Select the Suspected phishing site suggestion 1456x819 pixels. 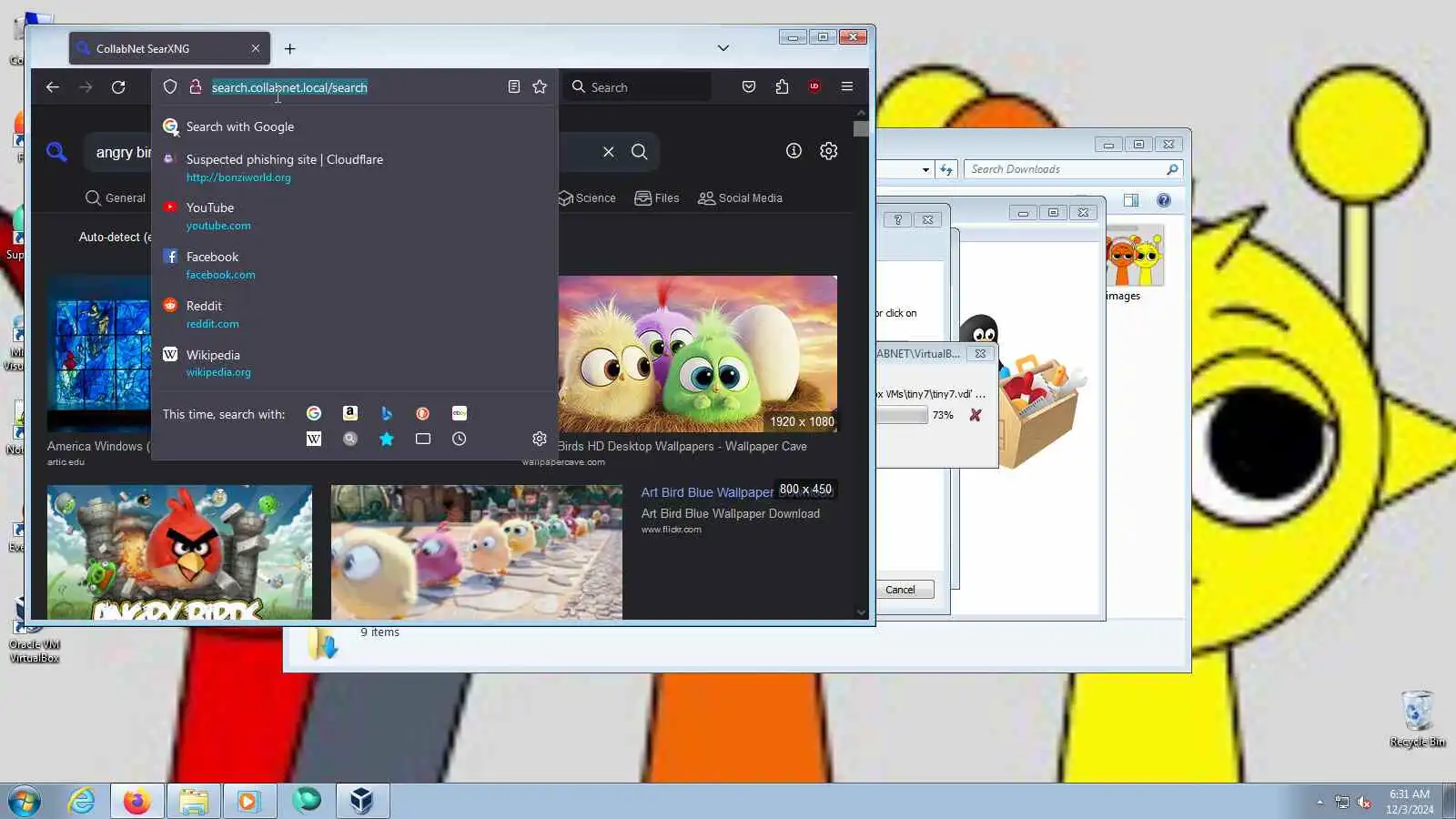click(x=354, y=167)
